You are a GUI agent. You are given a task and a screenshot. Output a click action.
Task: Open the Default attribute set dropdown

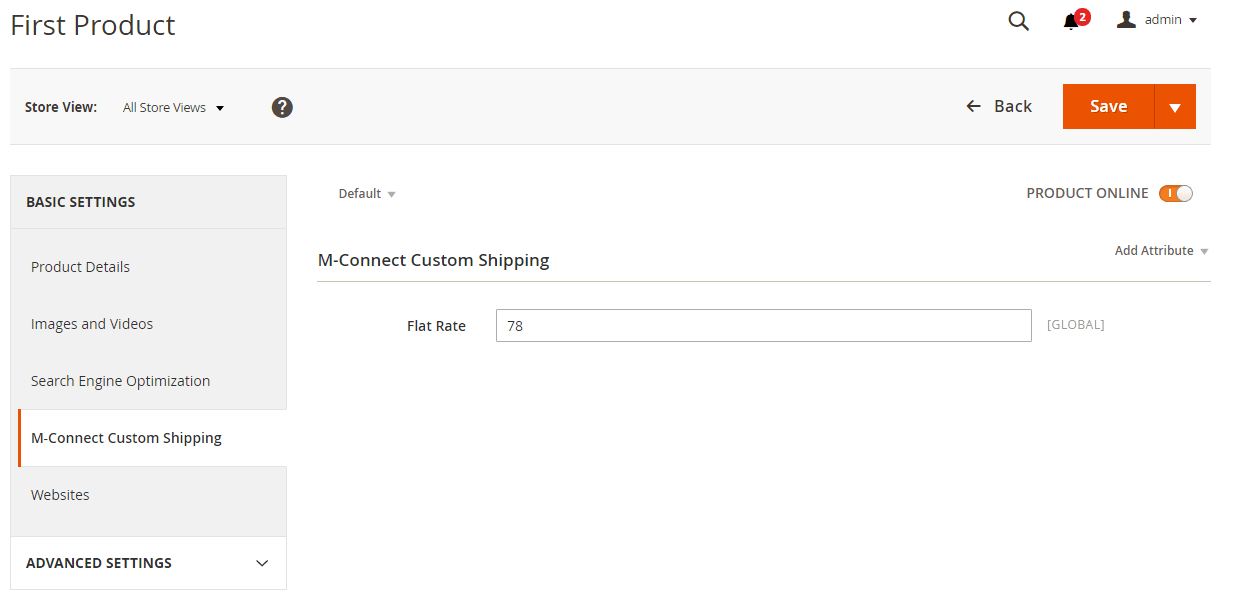pos(367,194)
